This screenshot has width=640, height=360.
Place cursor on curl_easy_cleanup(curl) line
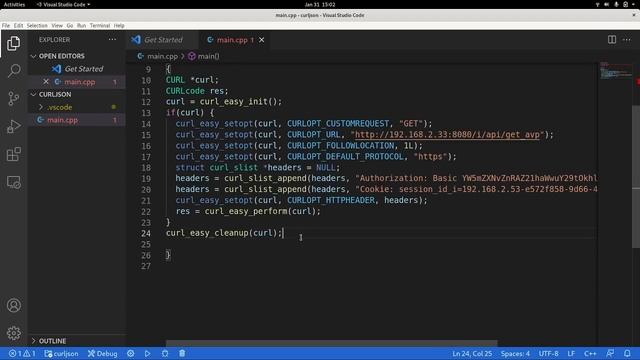(224, 233)
